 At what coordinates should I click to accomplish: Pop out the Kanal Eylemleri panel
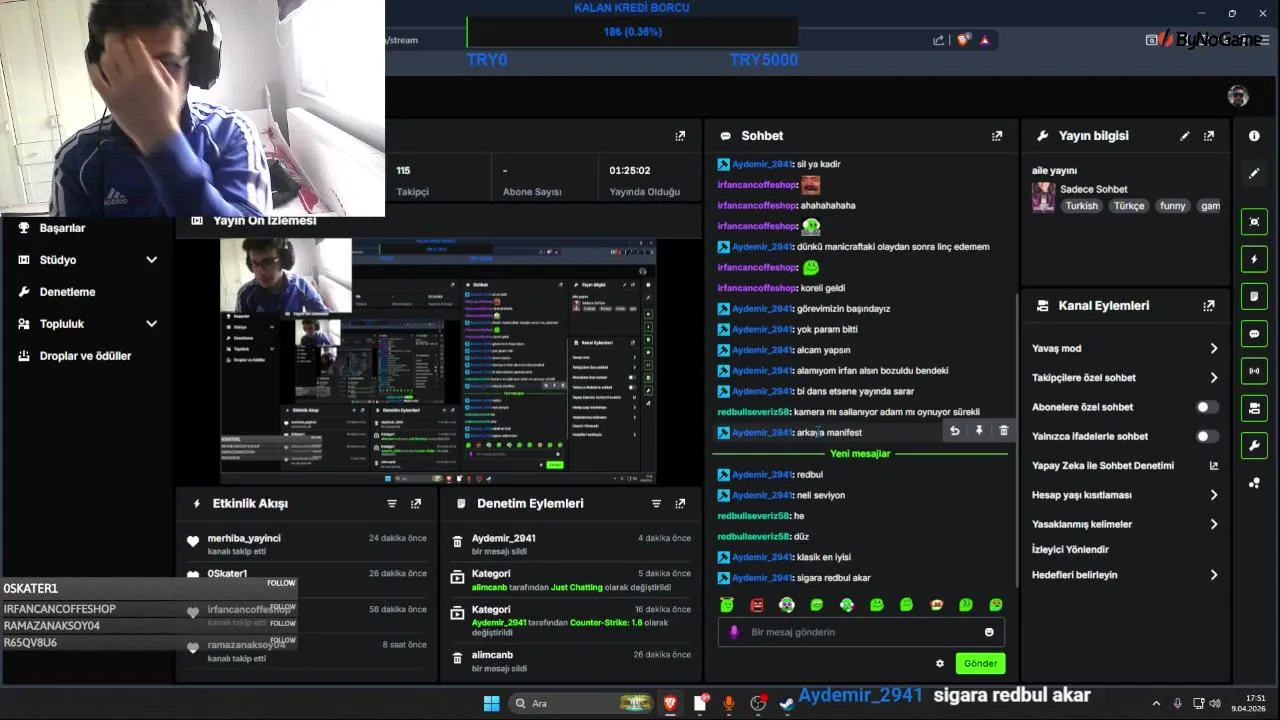pos(1209,306)
